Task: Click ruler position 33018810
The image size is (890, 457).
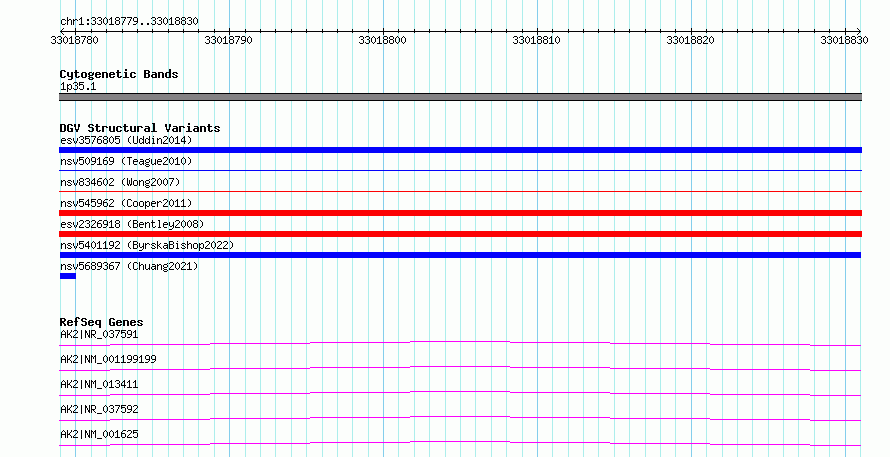Action: pos(536,40)
